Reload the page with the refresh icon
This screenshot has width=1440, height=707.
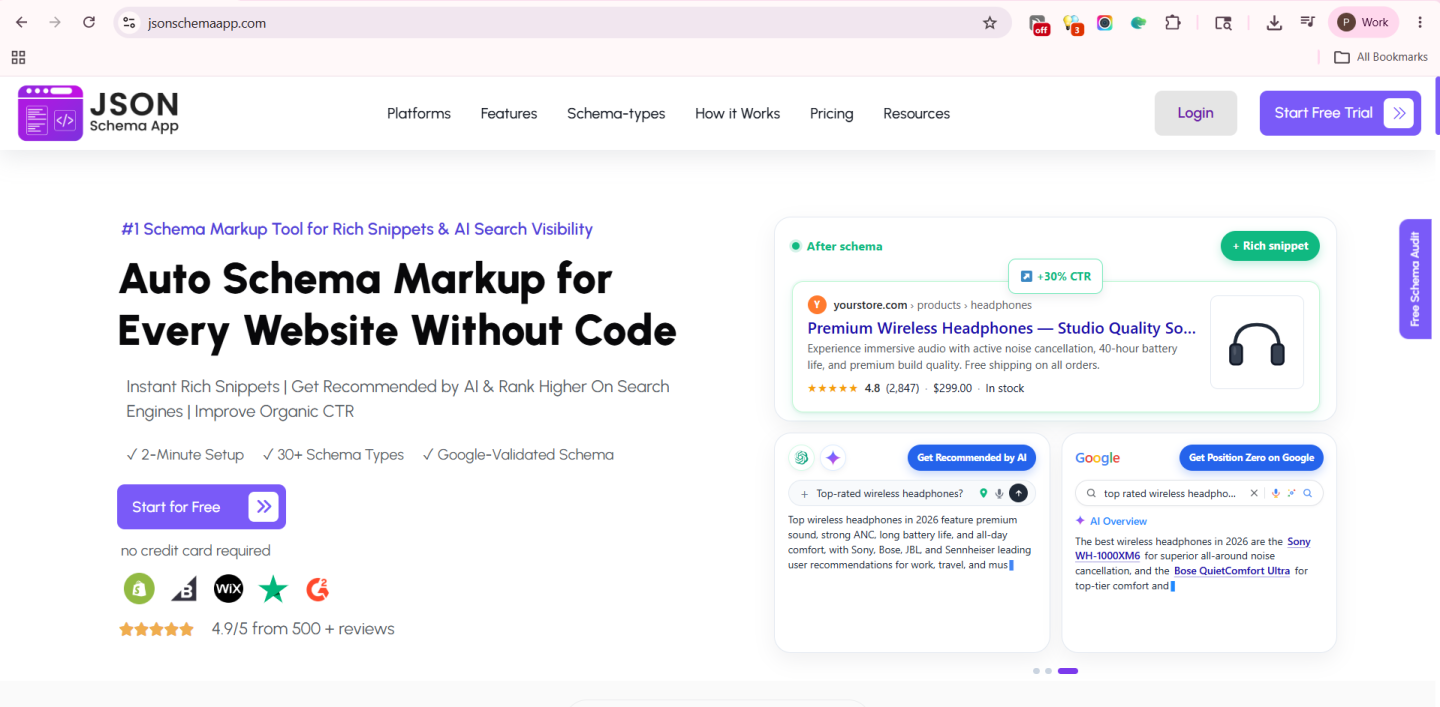pyautogui.click(x=89, y=22)
